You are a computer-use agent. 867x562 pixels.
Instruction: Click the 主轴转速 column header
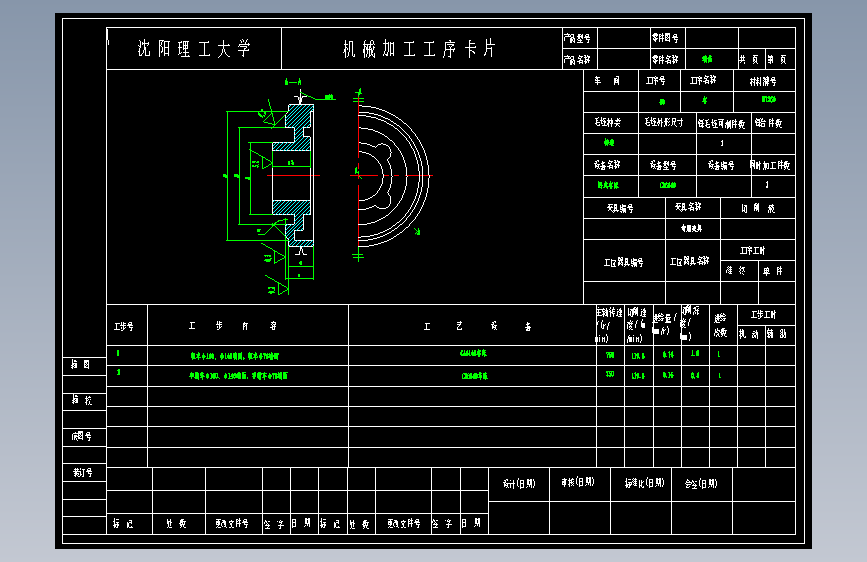610,325
